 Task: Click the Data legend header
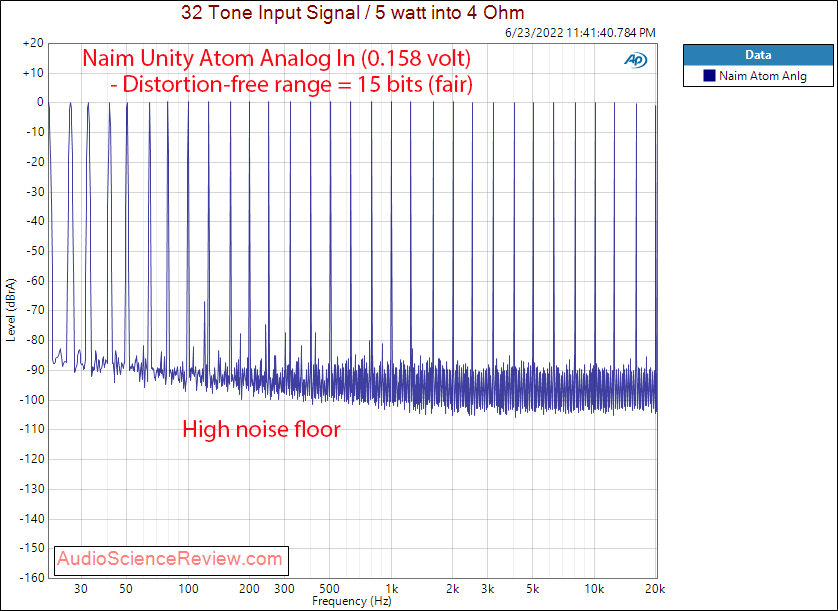pos(758,55)
